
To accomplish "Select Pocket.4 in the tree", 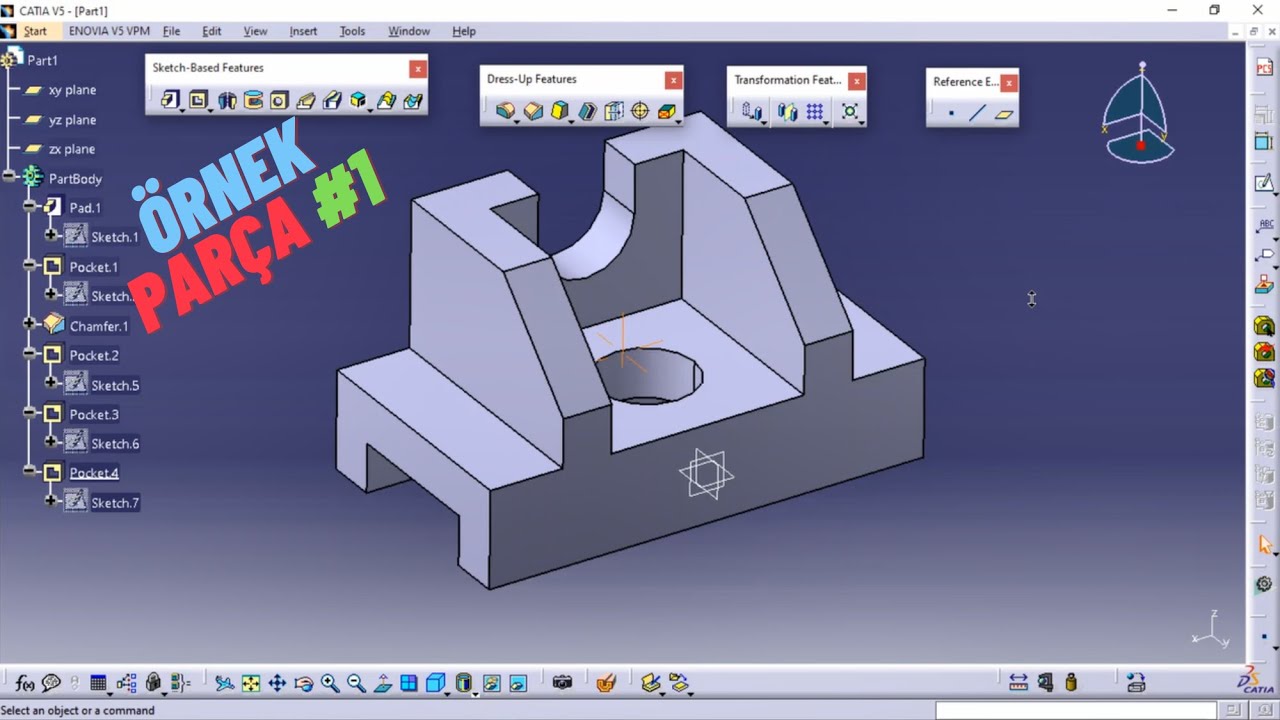I will click(x=94, y=473).
